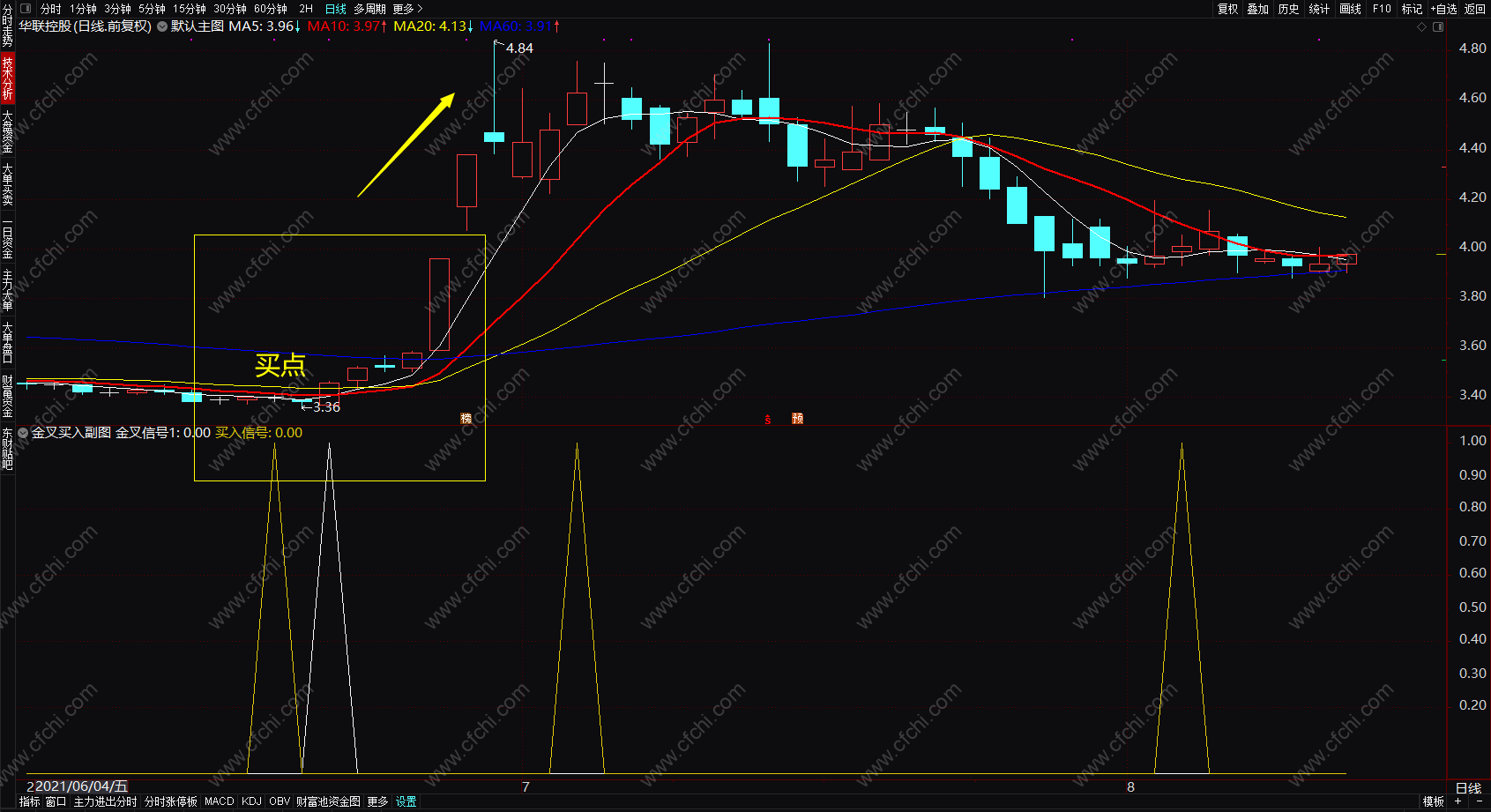Screen dimensions: 1491x812
Task: Click 窗口 in bottom bar
Action: pos(56,801)
